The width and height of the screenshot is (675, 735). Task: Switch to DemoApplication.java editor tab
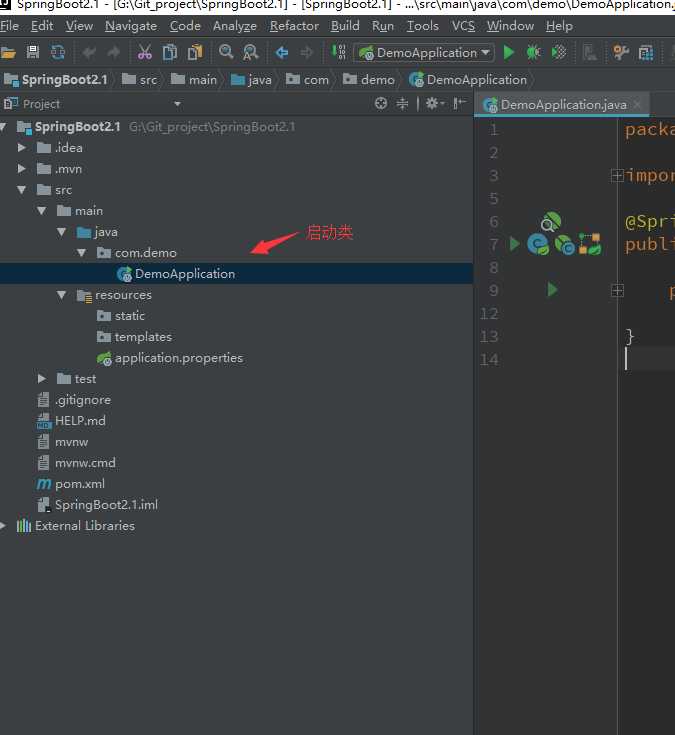click(563, 105)
